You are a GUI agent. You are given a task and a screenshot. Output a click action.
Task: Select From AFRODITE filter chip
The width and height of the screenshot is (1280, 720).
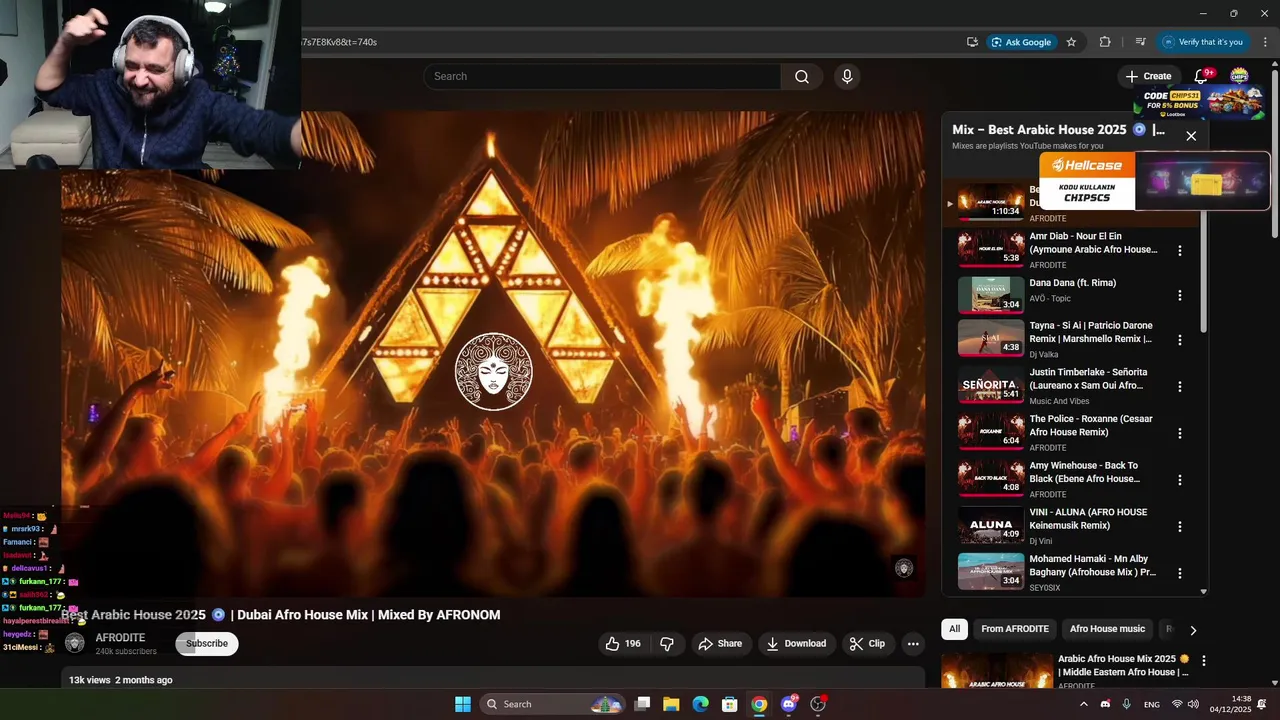pyautogui.click(x=1015, y=629)
